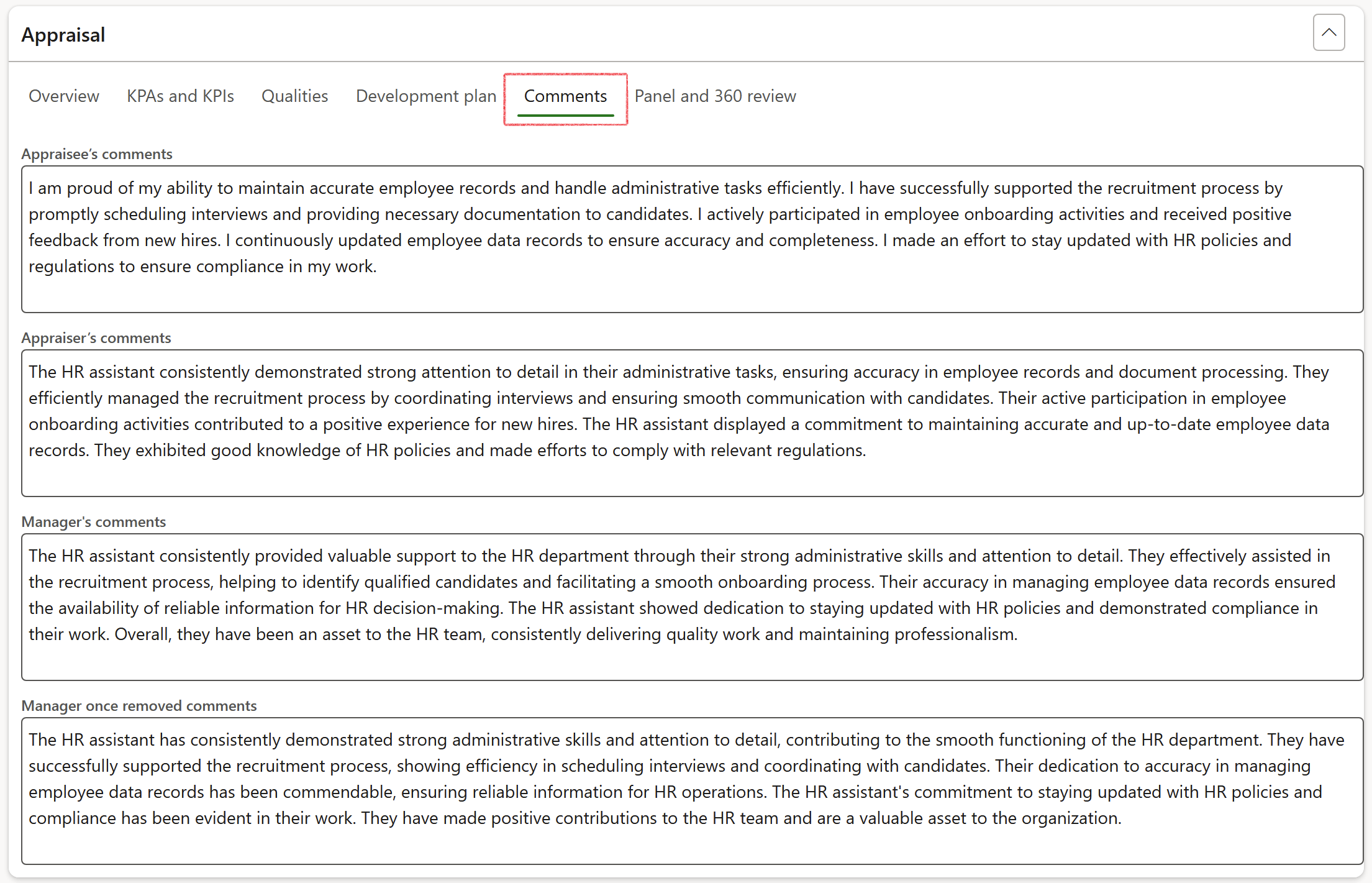The height and width of the screenshot is (883, 1372).
Task: Click the Appraiser's comments label
Action: [96, 338]
